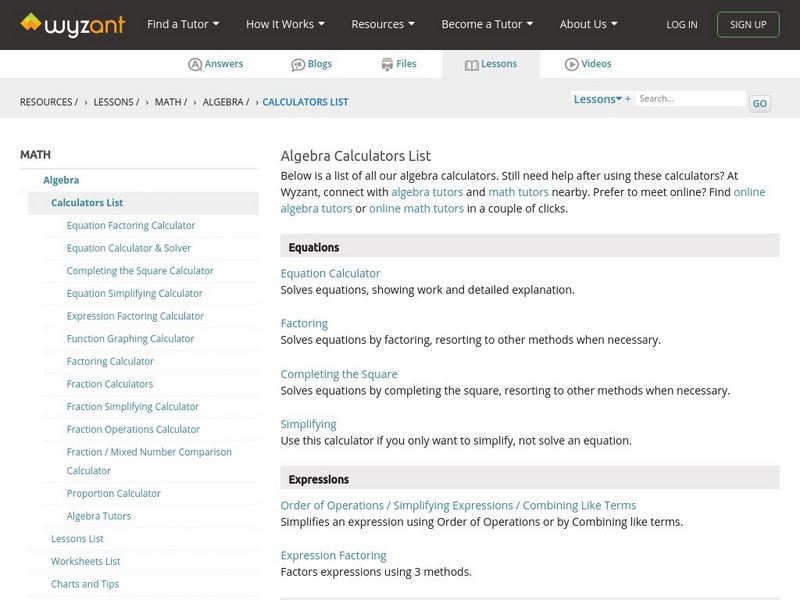Click the Videos play icon
The height and width of the screenshot is (600, 800).
click(572, 64)
